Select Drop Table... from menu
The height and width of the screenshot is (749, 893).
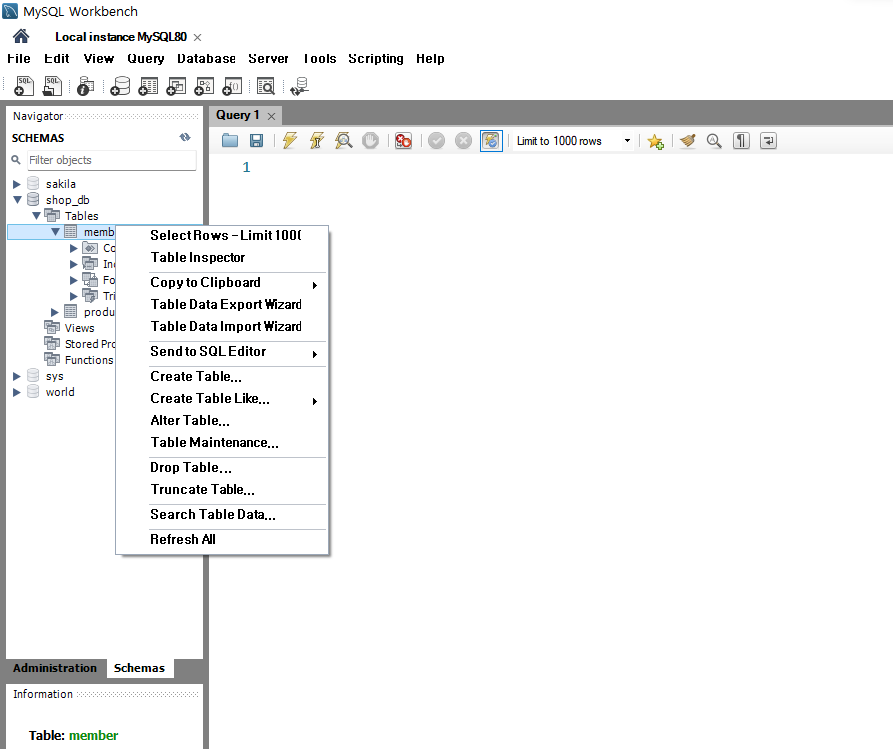point(222,468)
